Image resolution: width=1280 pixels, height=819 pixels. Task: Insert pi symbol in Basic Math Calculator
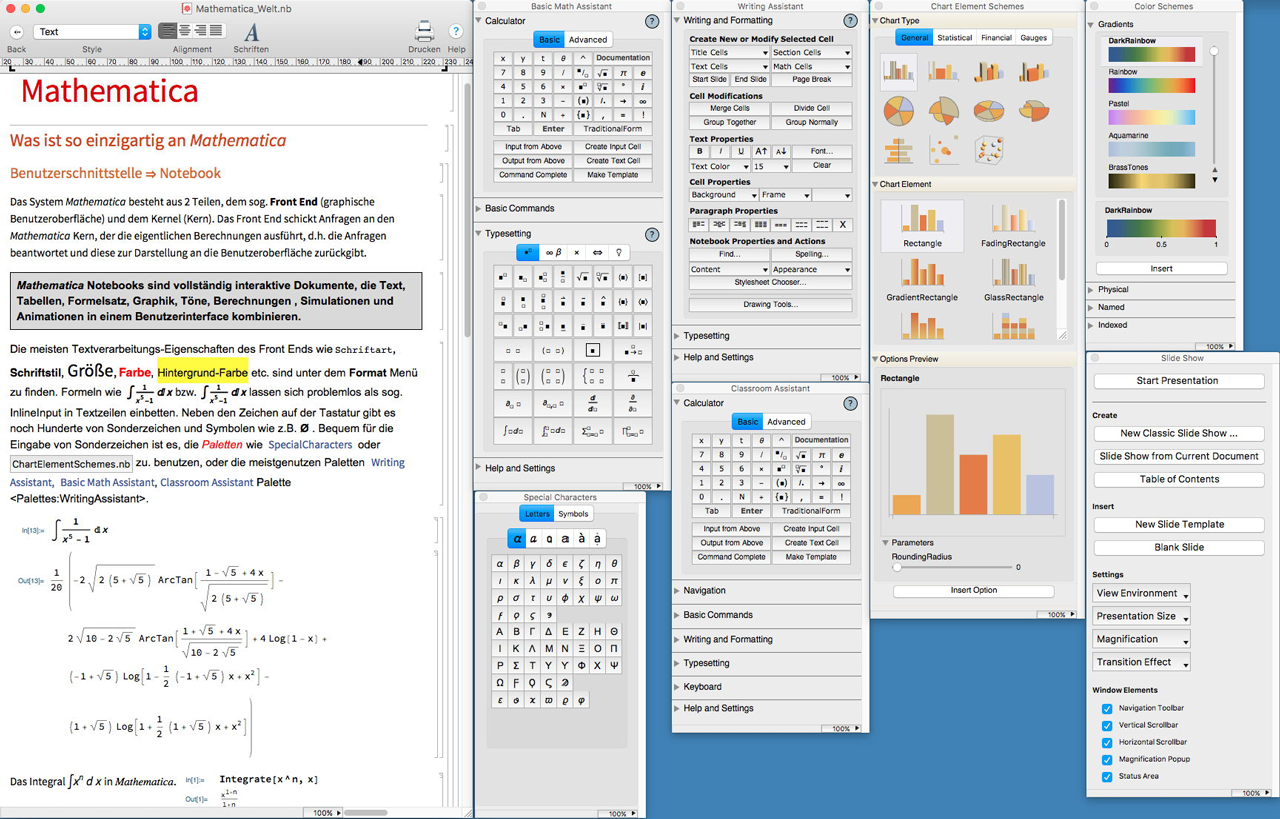[623, 73]
